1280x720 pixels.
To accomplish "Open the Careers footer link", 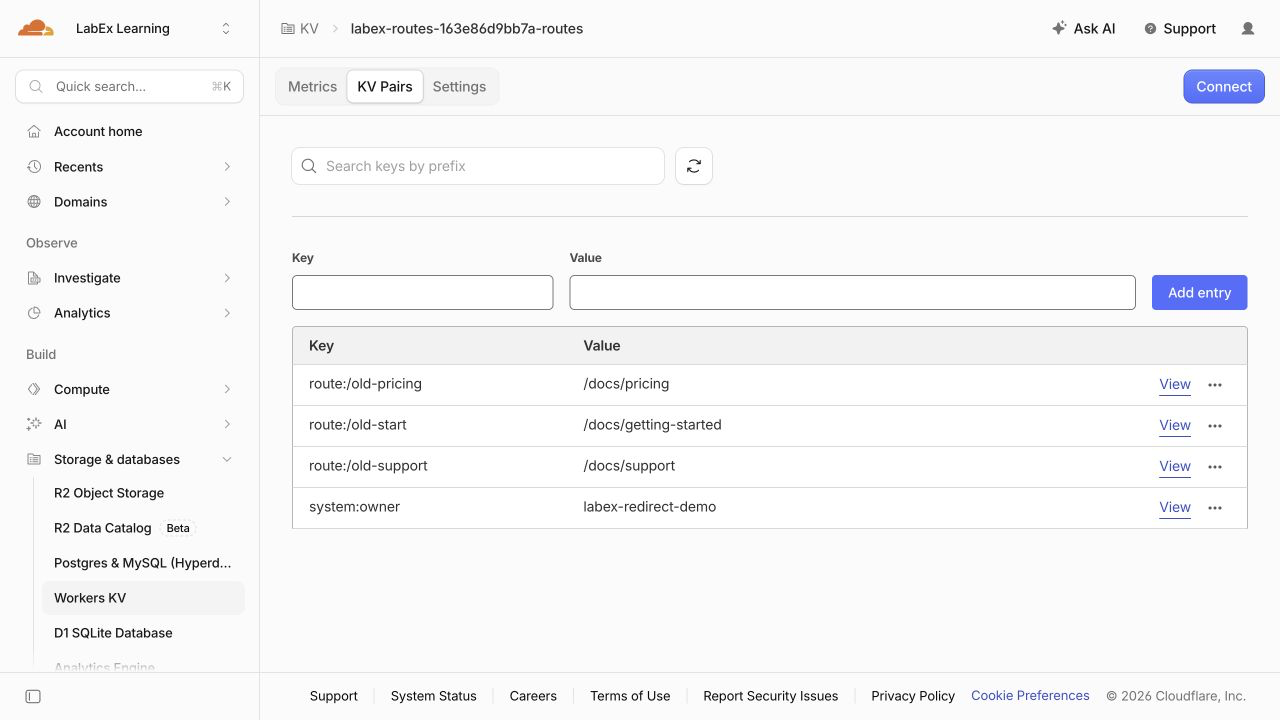I will click(x=533, y=696).
